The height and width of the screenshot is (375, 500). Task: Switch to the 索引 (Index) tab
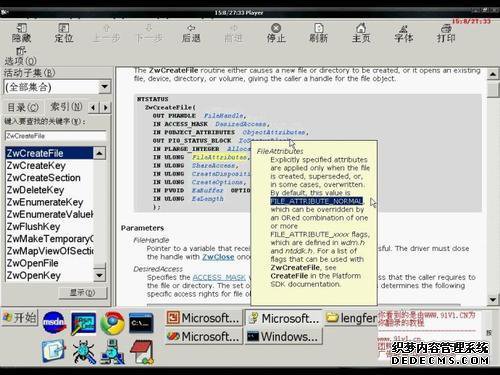(66, 107)
